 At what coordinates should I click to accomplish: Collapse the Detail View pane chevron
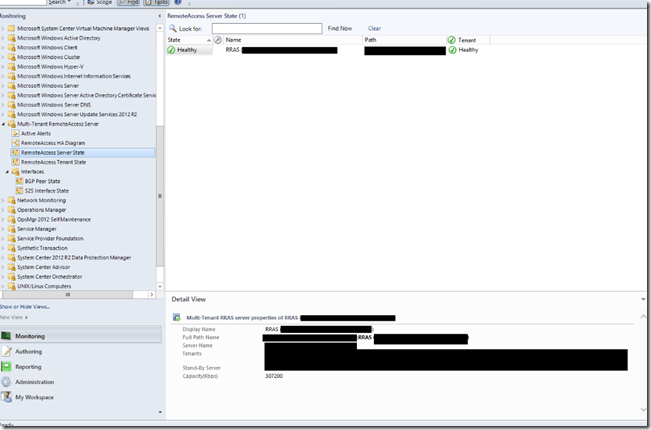(x=643, y=298)
